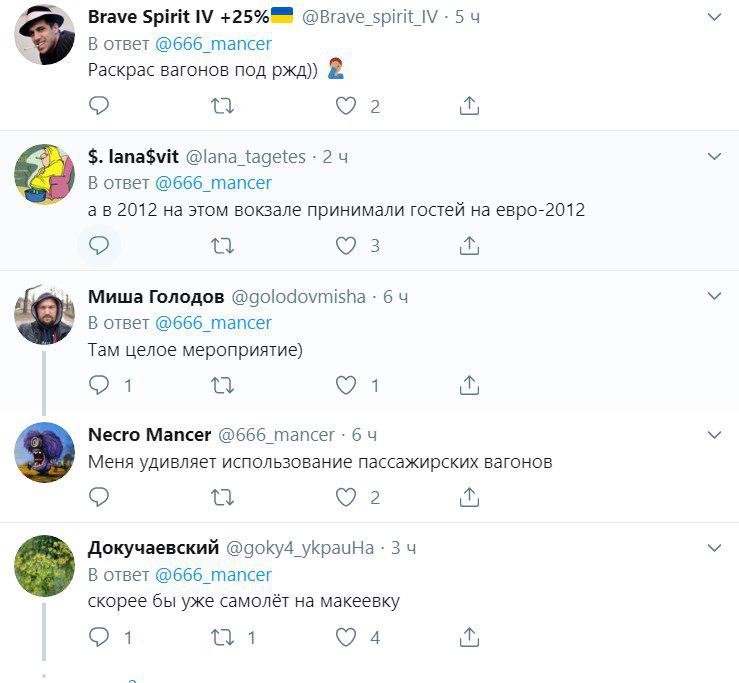
Task: Open Necro Mancer's purple monster avatar
Action: [x=45, y=455]
